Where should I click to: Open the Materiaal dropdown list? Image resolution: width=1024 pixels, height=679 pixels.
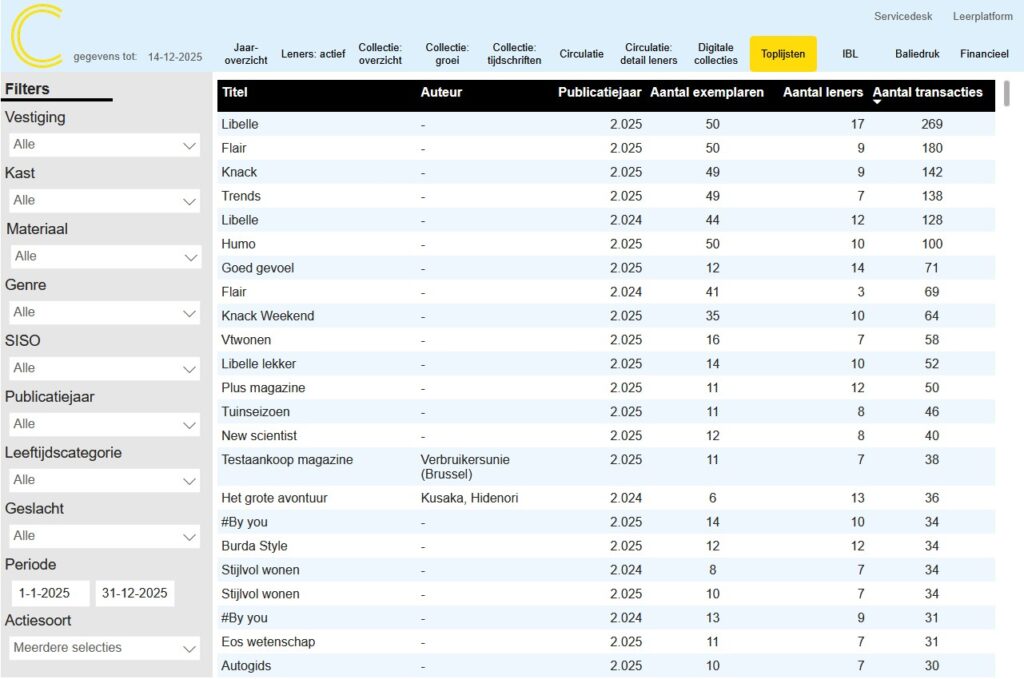tap(190, 257)
